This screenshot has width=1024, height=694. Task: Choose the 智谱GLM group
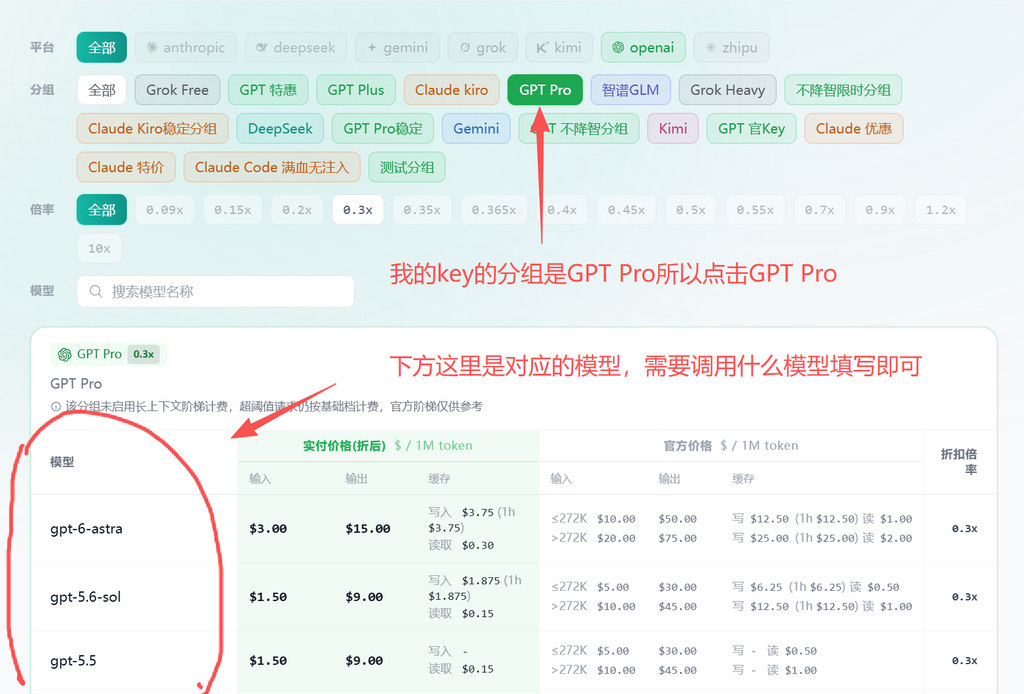(630, 90)
